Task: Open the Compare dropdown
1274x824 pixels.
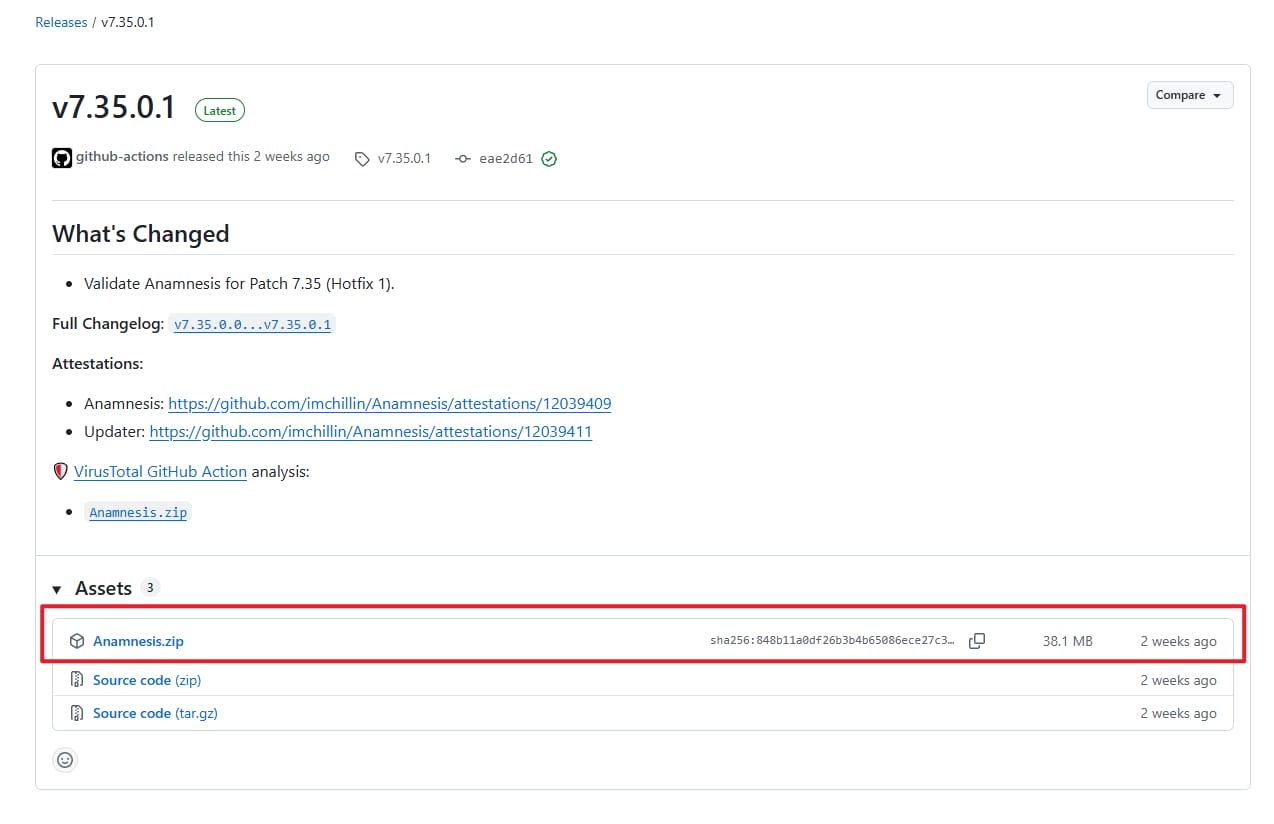Action: 1189,95
